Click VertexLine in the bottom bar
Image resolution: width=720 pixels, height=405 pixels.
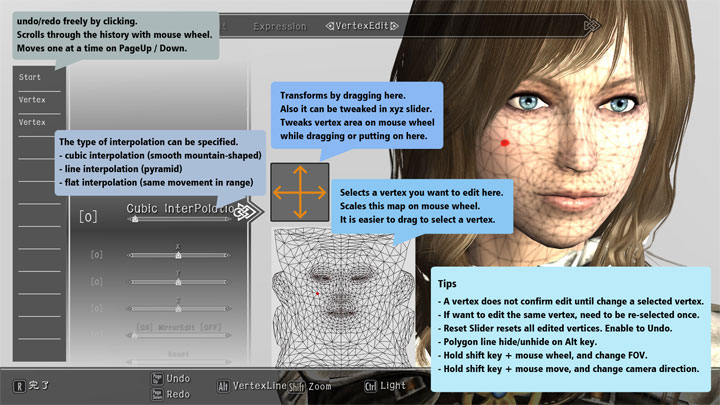[259, 386]
